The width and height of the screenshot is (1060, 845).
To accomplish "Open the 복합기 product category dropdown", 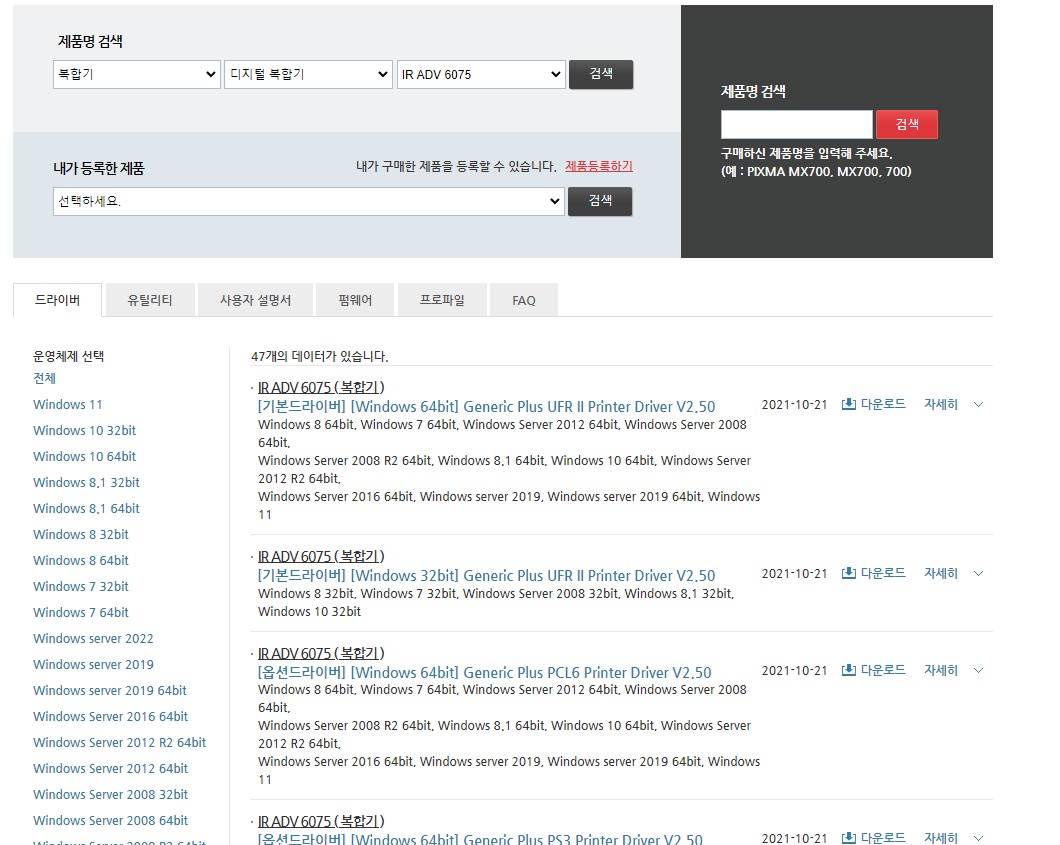I will pyautogui.click(x=137, y=74).
